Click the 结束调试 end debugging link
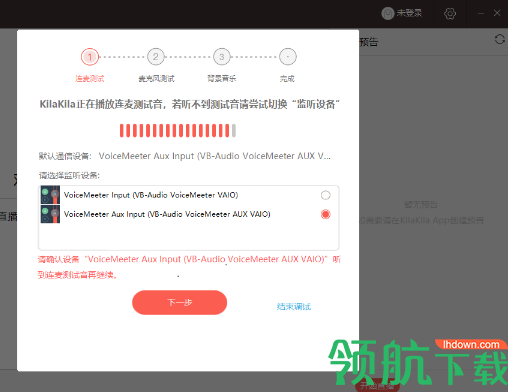 tap(294, 307)
